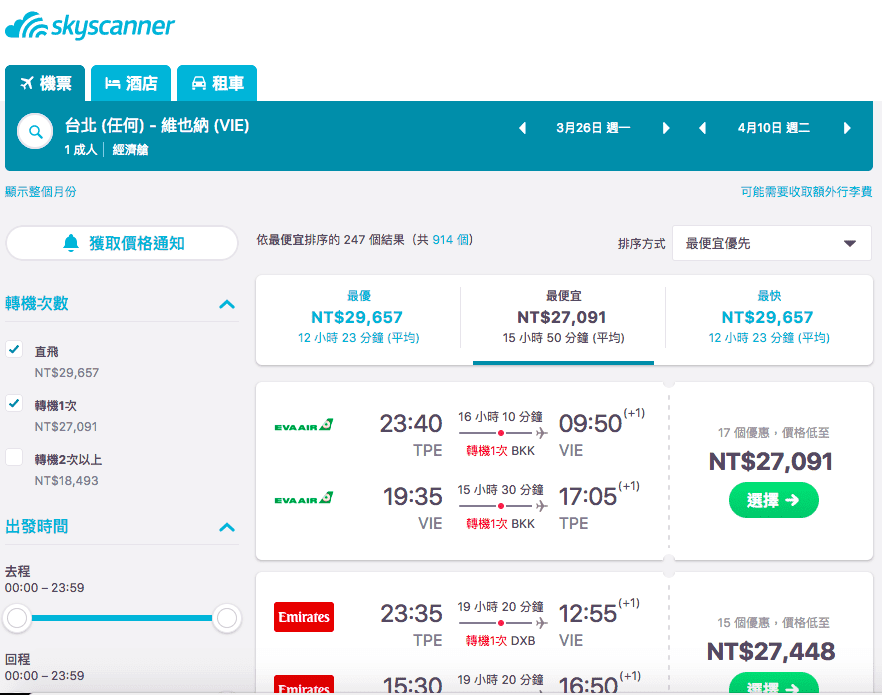
Task: Select the 機票 flights tab
Action: (x=45, y=83)
